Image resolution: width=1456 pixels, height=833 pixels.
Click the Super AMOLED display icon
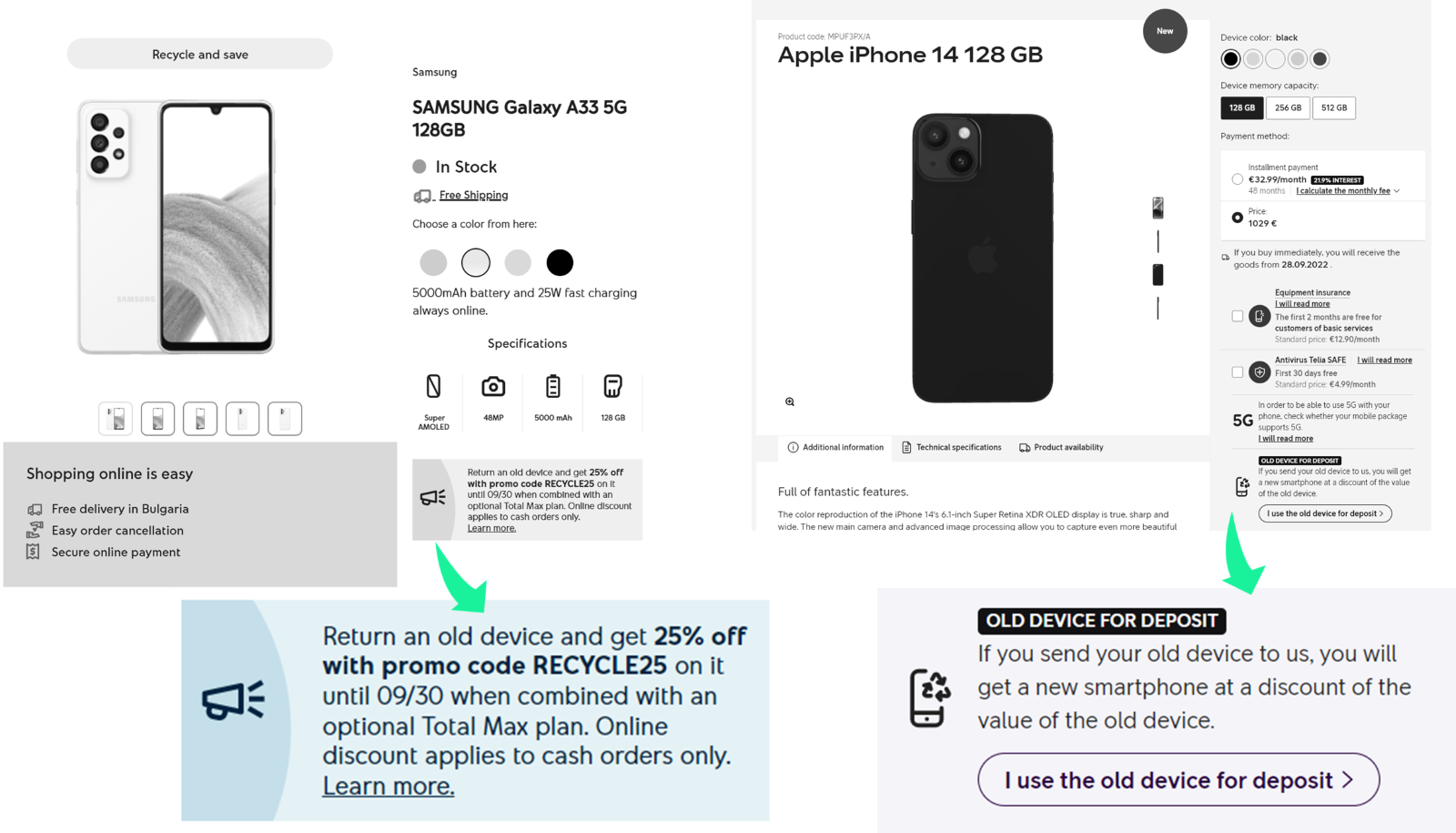434,386
